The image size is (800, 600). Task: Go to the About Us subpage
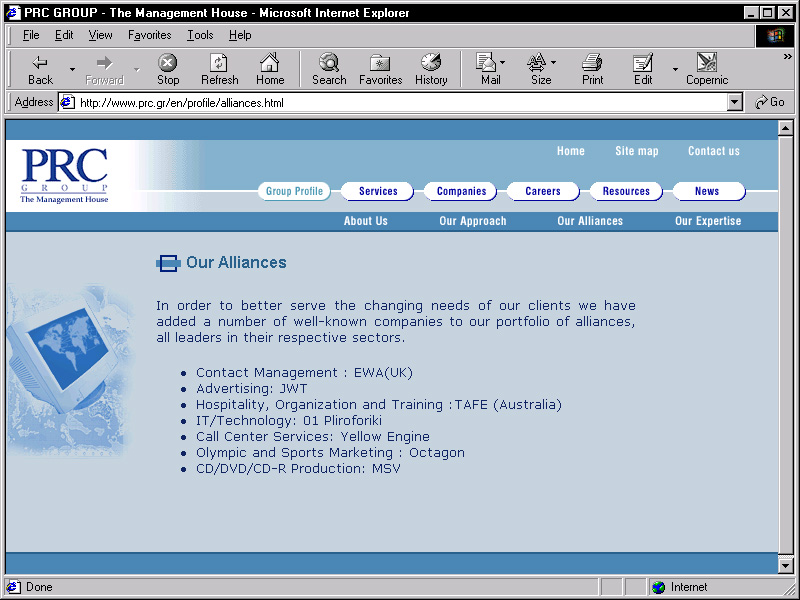(365, 221)
